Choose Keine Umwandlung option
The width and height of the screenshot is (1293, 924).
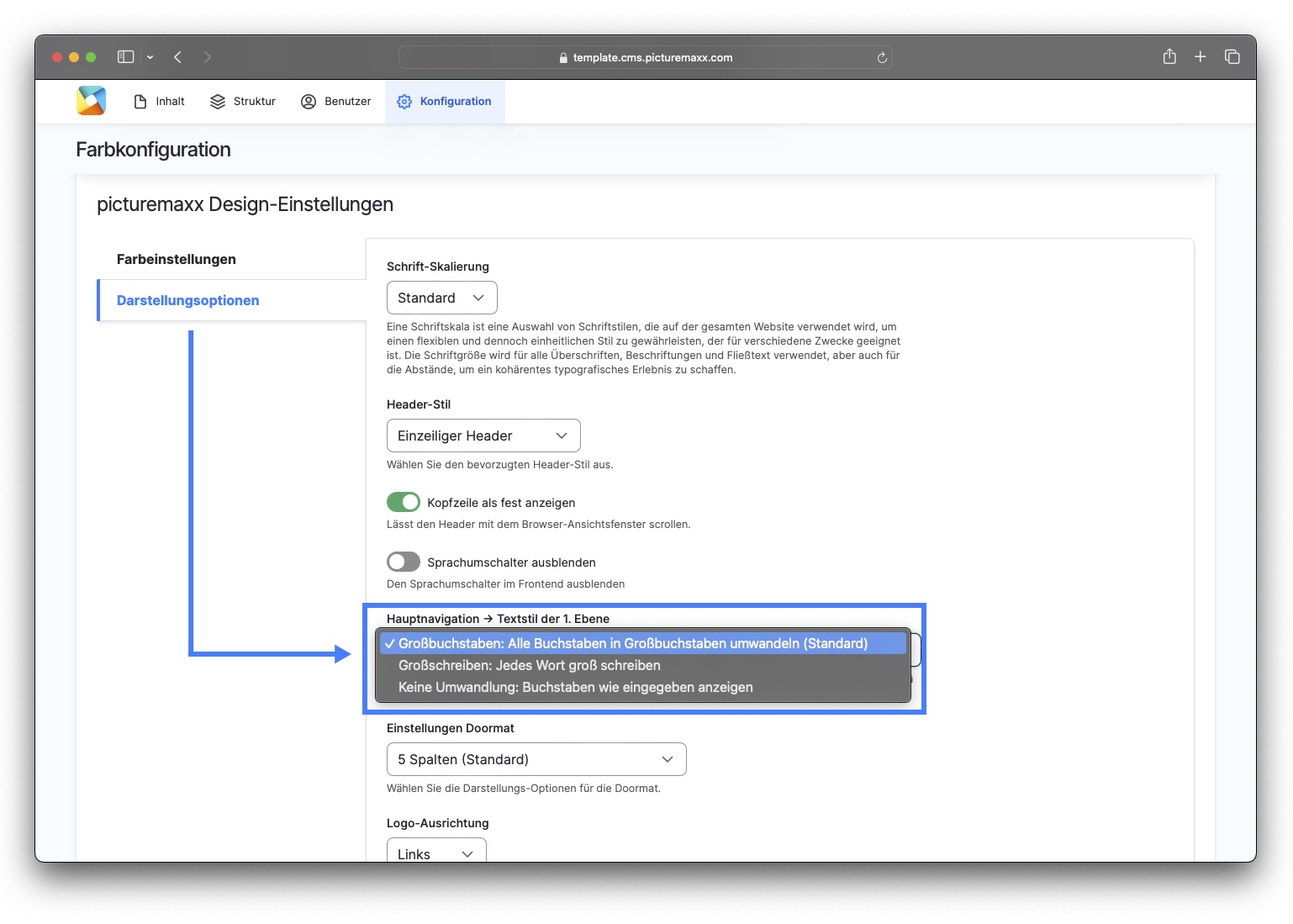click(643, 687)
